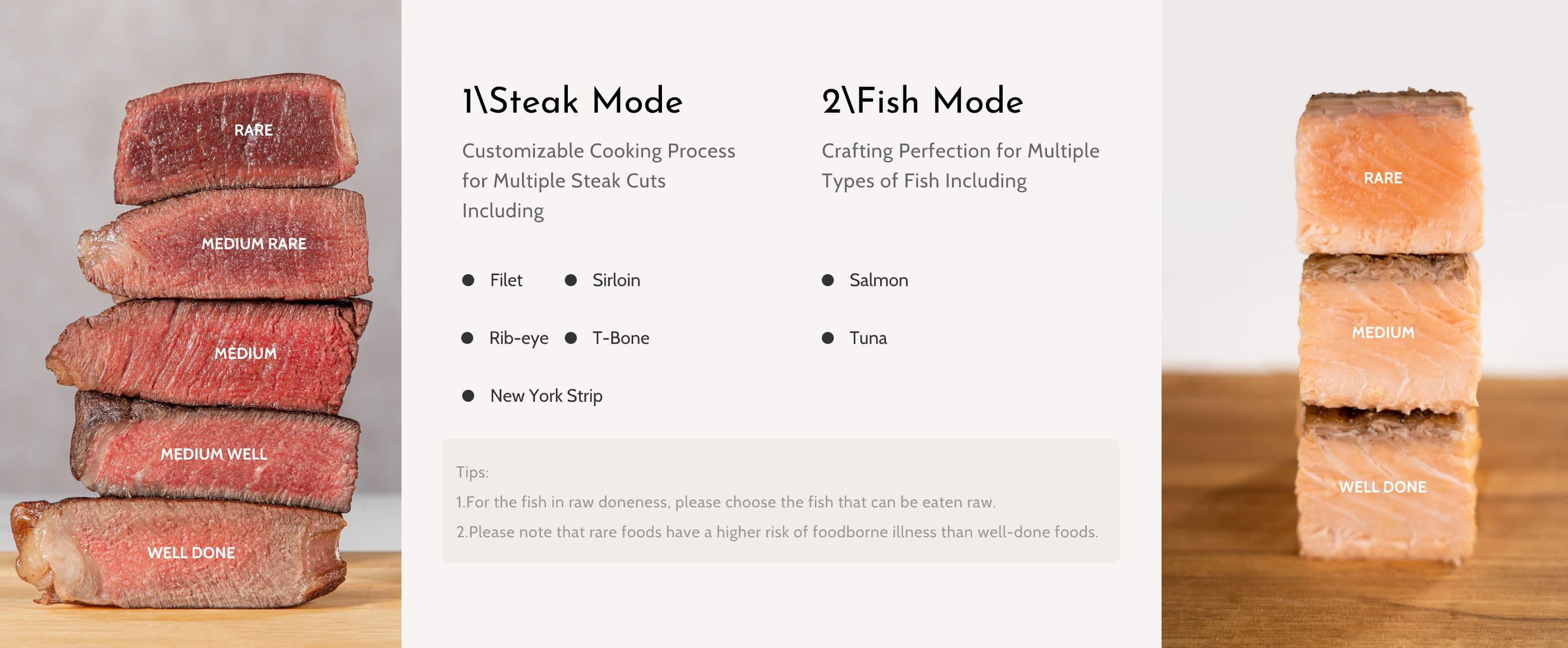The image size is (1568, 648).
Task: Click the bullet dot beside Rib-eye
Action: [x=468, y=338]
